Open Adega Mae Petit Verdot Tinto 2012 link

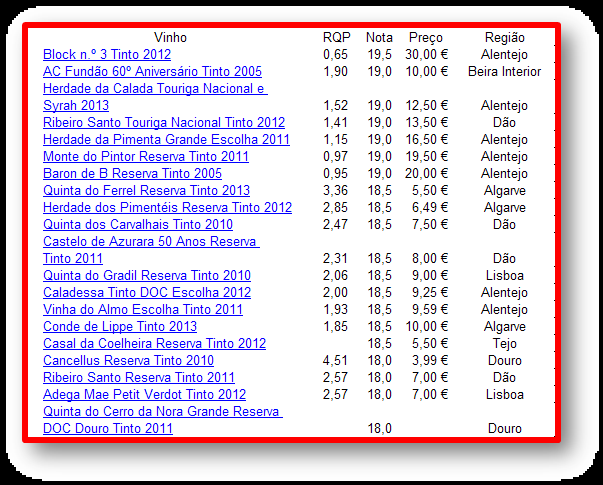point(144,395)
